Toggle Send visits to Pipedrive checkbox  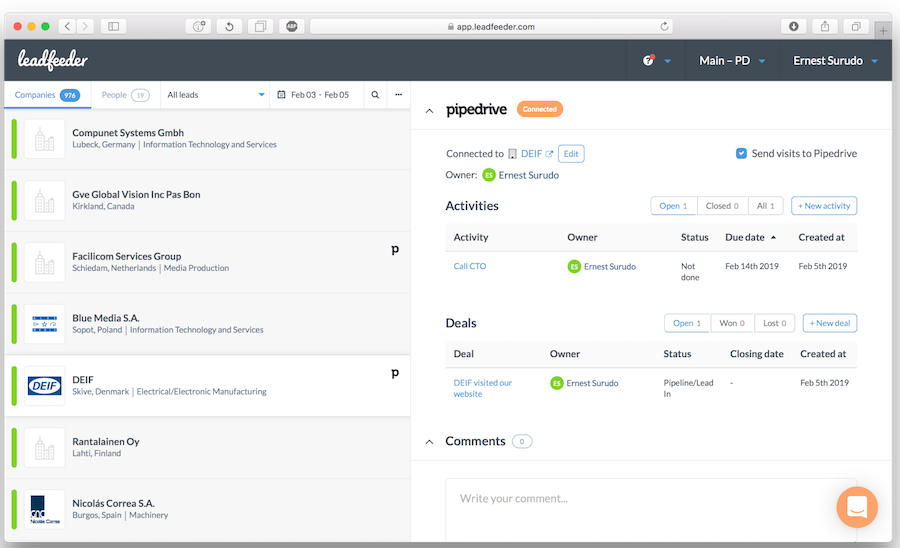pos(741,153)
